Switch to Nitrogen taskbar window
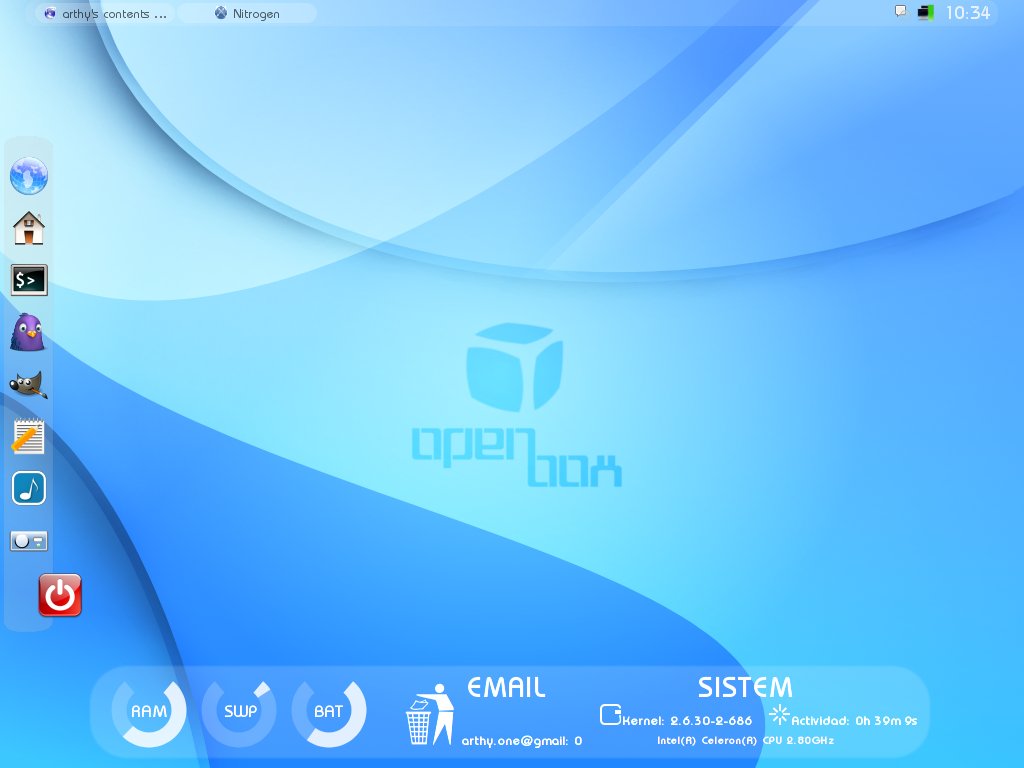Viewport: 1024px width, 768px height. [248, 14]
